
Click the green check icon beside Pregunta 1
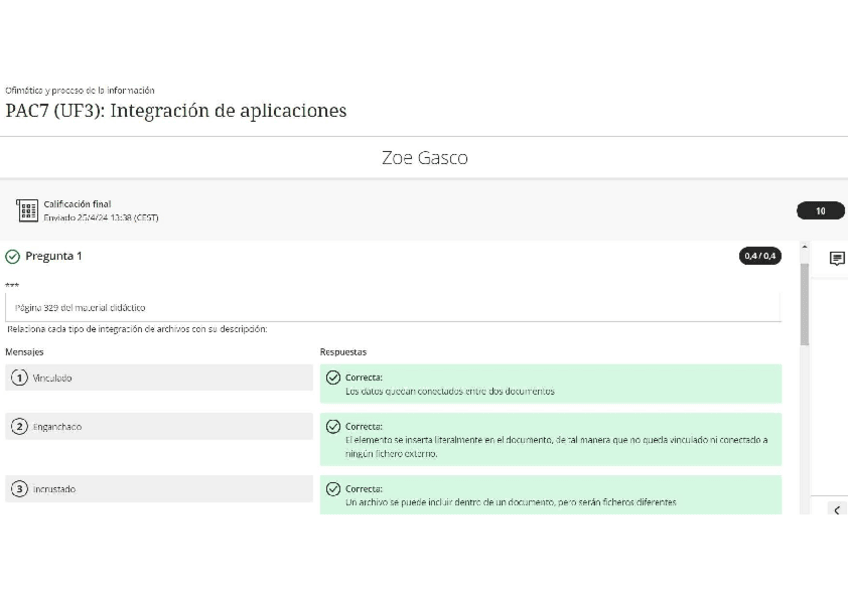pos(13,256)
